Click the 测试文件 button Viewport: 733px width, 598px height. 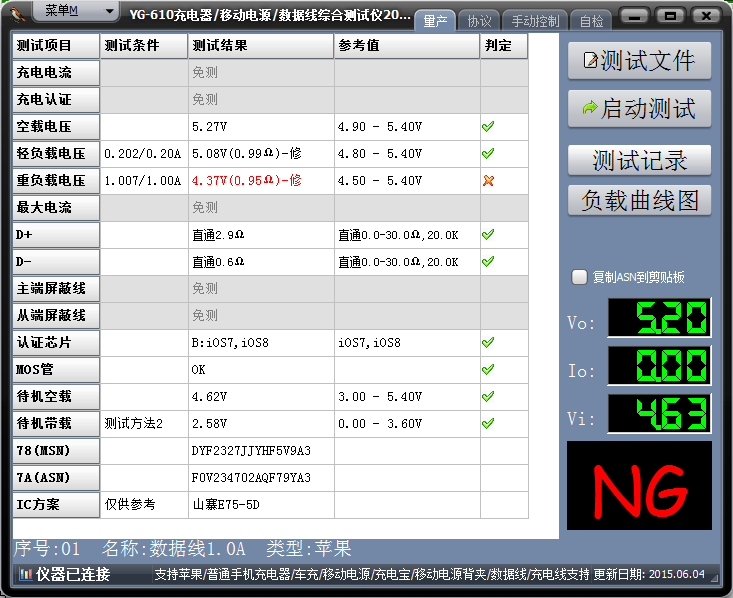[640, 61]
